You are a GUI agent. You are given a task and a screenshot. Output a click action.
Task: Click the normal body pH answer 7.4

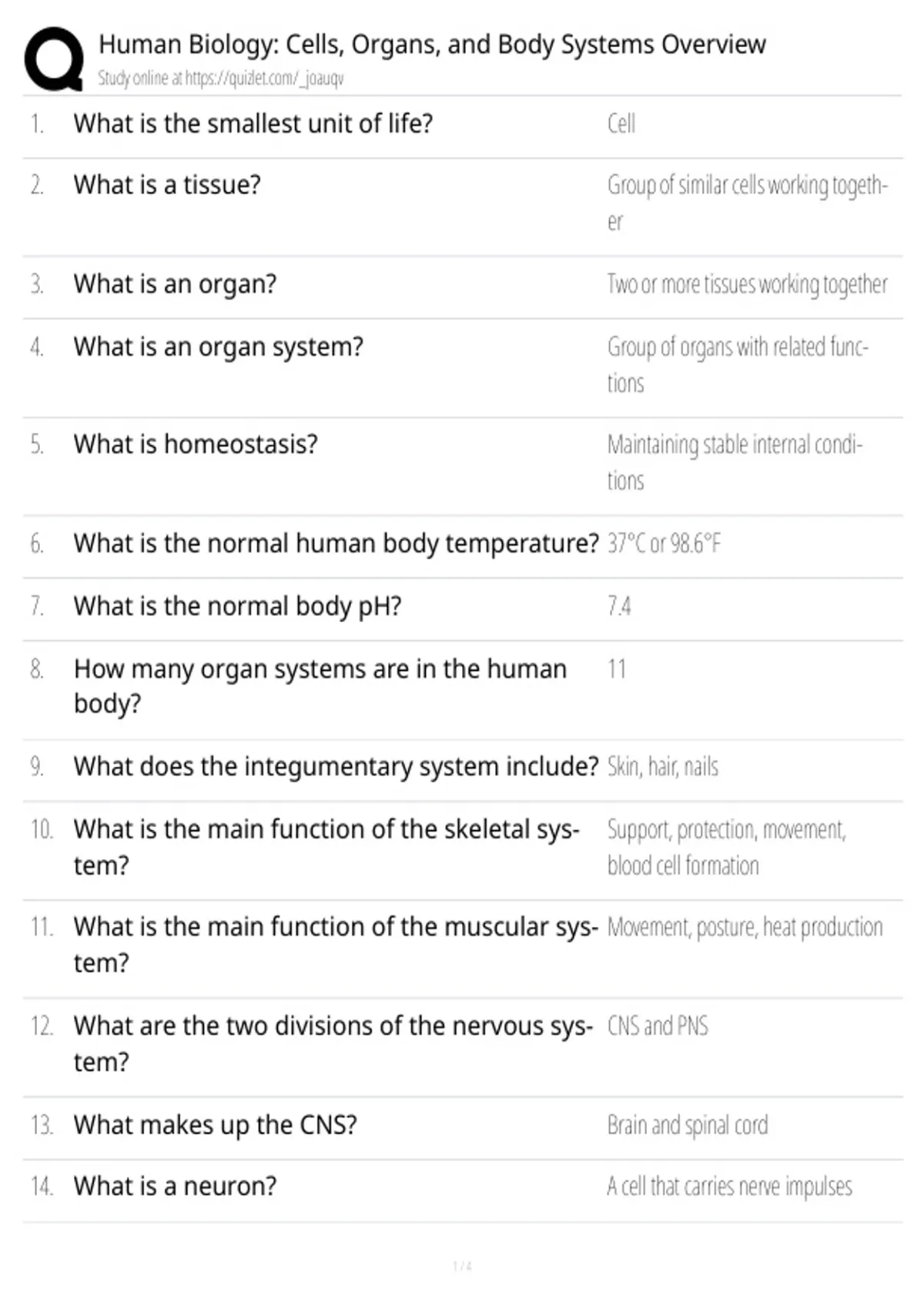[x=619, y=607]
